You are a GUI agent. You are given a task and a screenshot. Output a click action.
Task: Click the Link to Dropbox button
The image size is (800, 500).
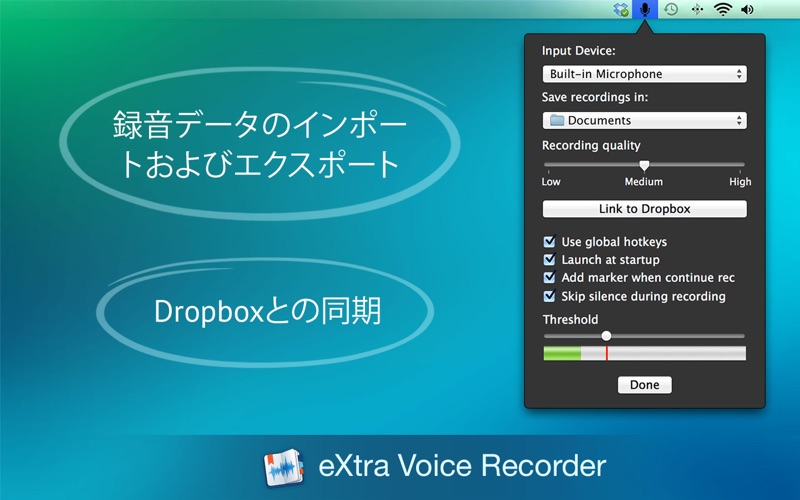(x=644, y=209)
